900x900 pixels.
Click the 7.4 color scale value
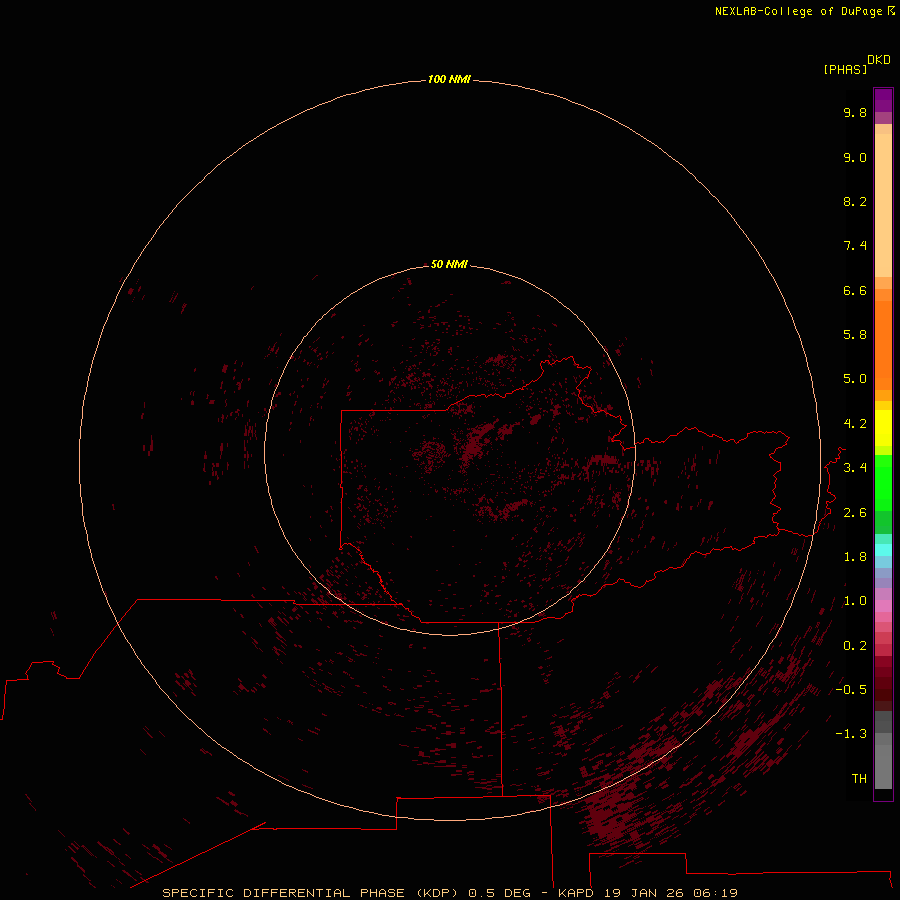[x=855, y=246]
